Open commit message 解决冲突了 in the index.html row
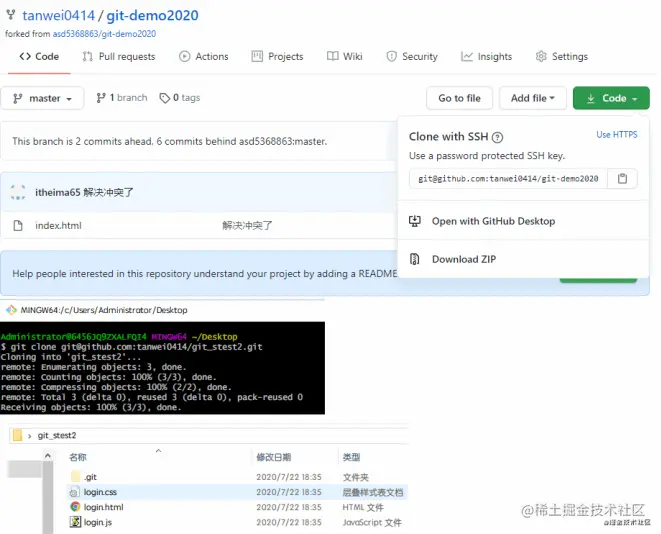This screenshot has width=661, height=534. click(247, 225)
